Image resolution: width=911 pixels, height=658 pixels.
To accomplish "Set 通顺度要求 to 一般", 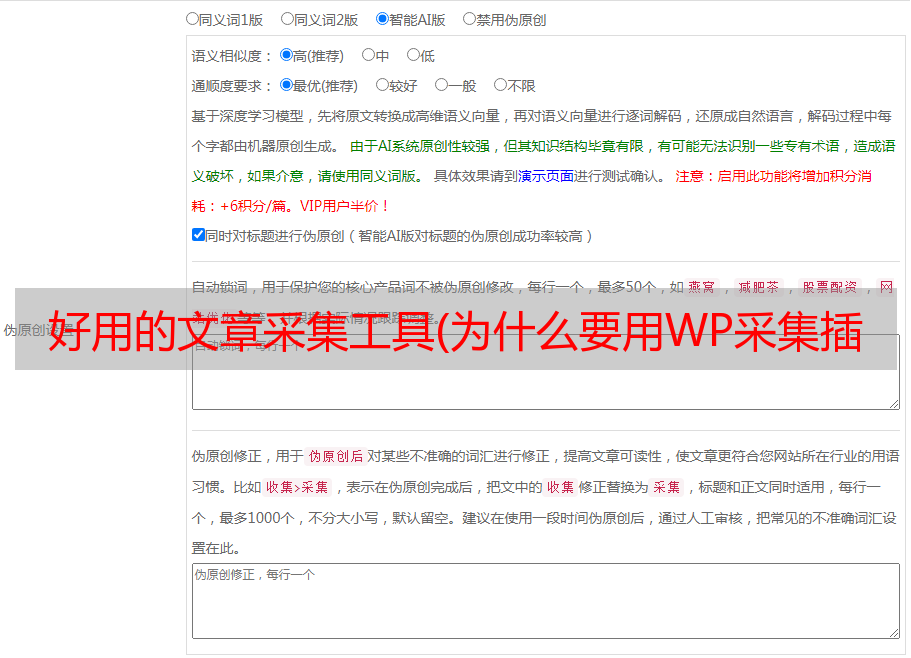I will coord(442,85).
